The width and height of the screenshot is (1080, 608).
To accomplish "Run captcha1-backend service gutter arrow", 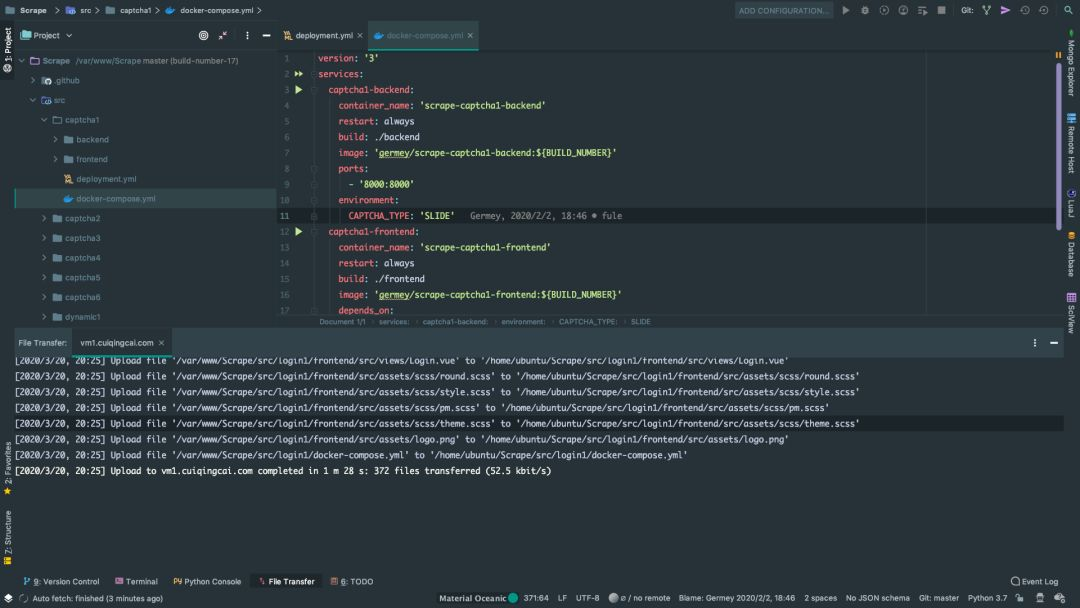I will (298, 90).
